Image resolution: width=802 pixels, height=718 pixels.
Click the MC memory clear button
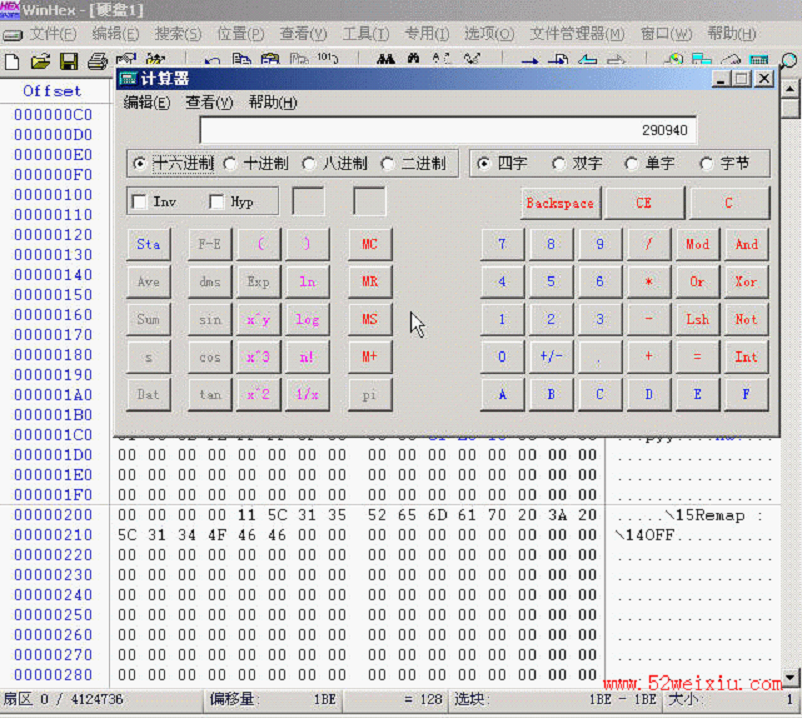coord(370,244)
